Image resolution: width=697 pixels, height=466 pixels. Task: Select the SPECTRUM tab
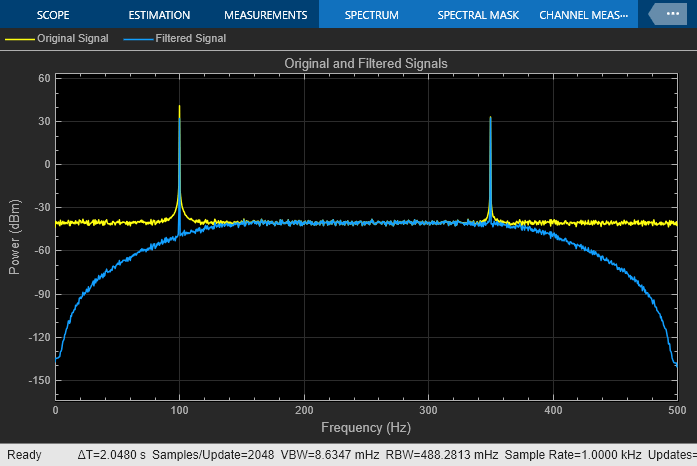coord(372,15)
